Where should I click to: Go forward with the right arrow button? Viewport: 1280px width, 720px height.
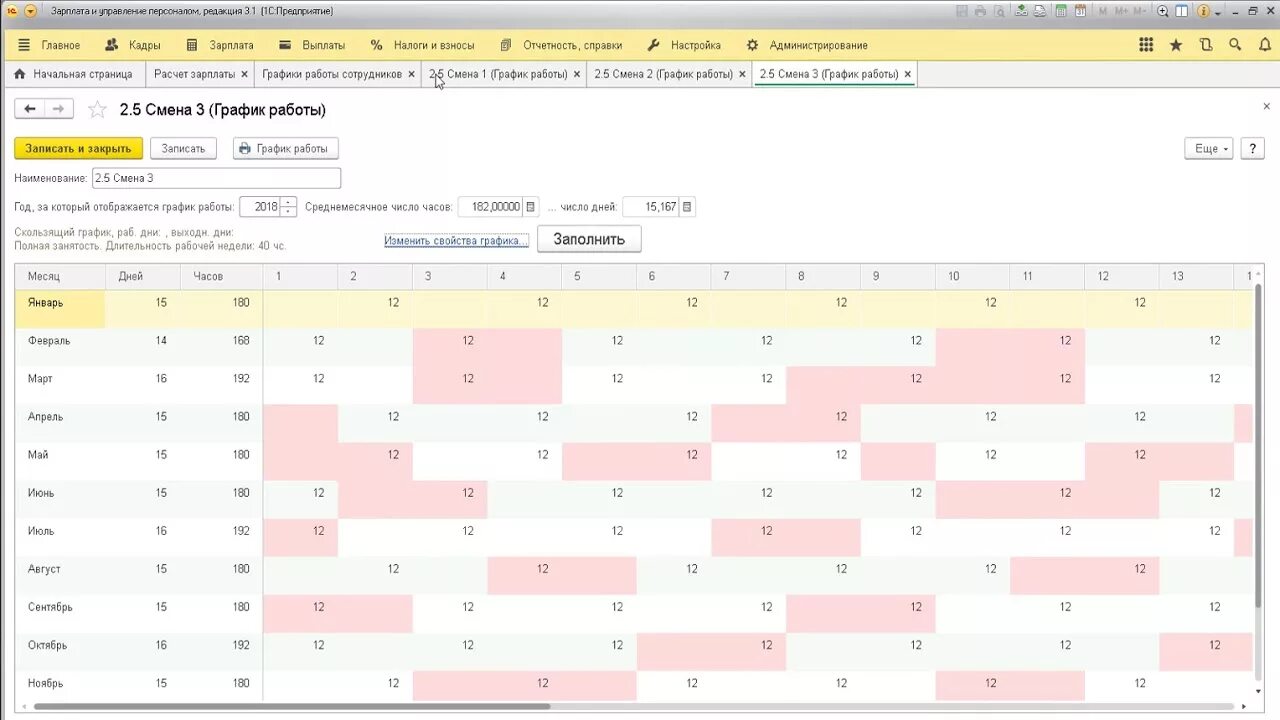click(58, 109)
